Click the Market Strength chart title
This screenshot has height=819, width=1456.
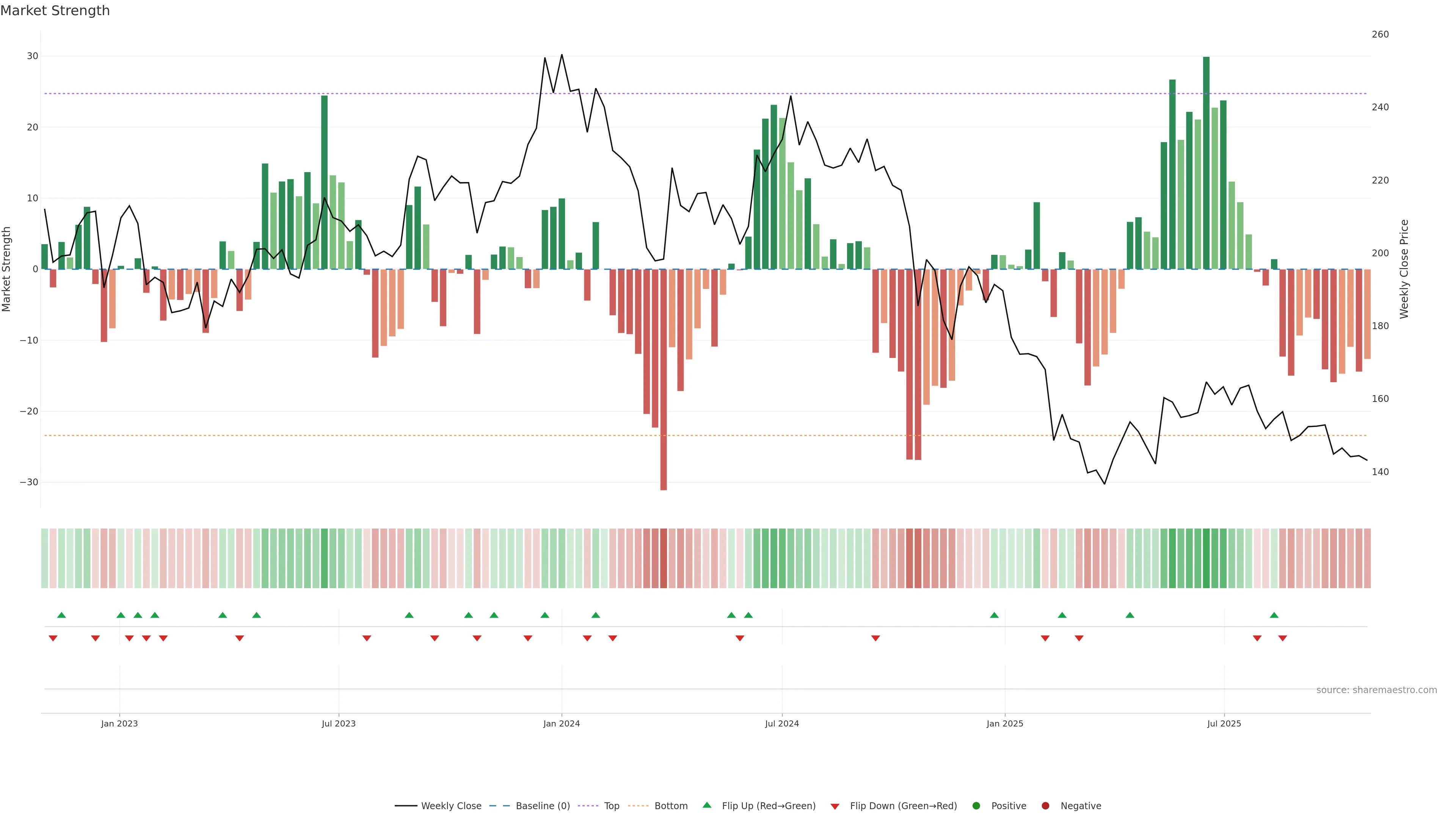click(x=55, y=11)
